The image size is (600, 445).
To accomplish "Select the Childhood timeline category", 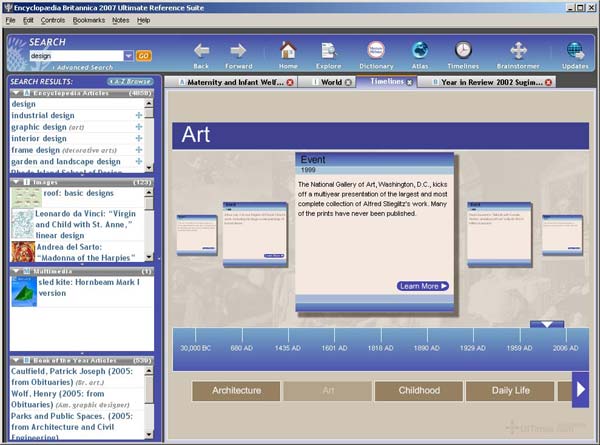I will point(419,391).
